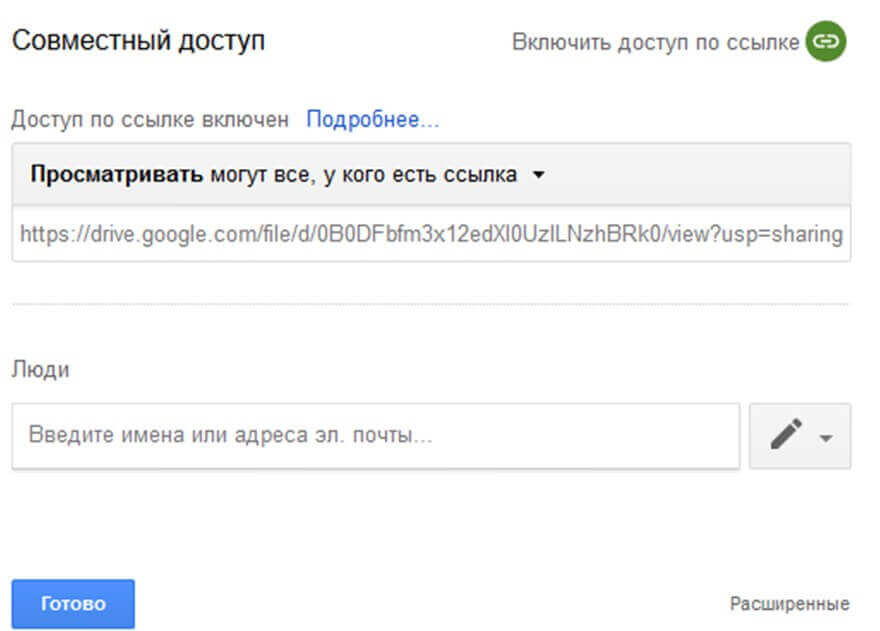This screenshot has width=880, height=631.
Task: Click "Доступ по ссылке включен" status text
Action: tap(150, 120)
